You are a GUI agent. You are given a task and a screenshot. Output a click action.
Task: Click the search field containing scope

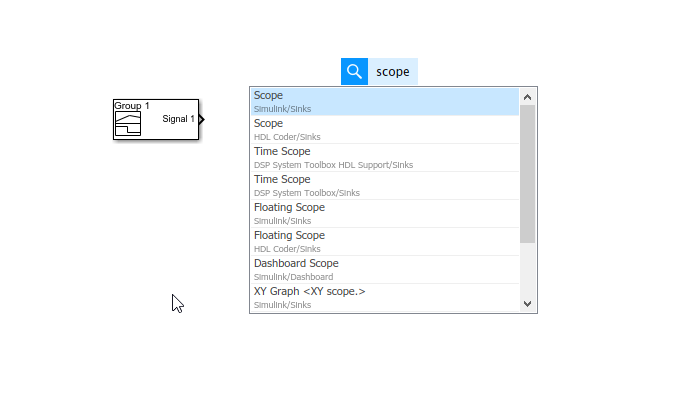(393, 71)
